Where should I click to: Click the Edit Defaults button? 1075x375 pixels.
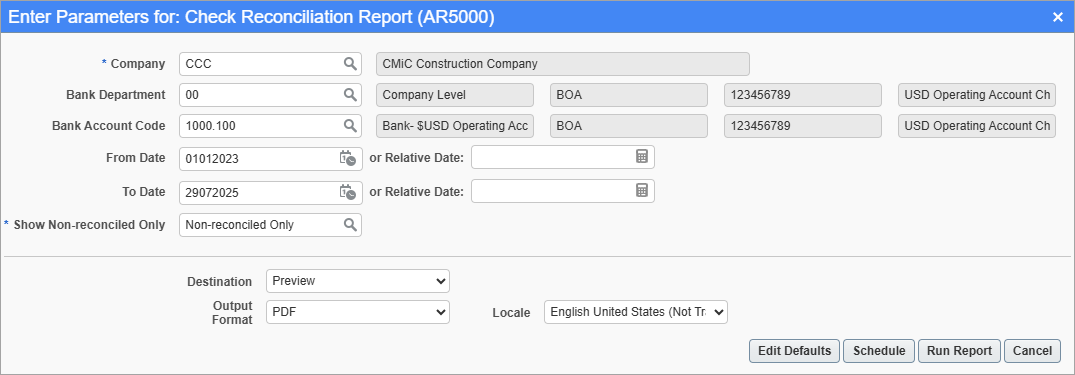point(795,351)
